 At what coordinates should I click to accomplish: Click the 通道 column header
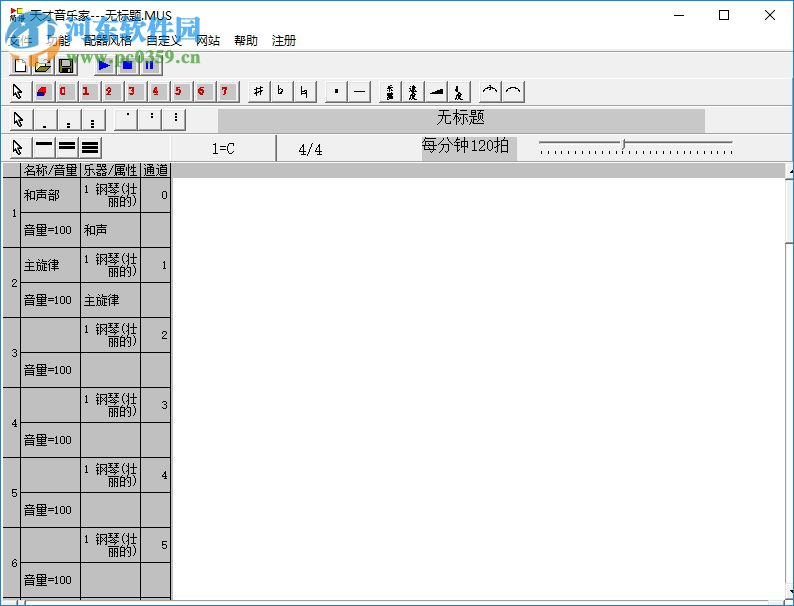(x=155, y=170)
